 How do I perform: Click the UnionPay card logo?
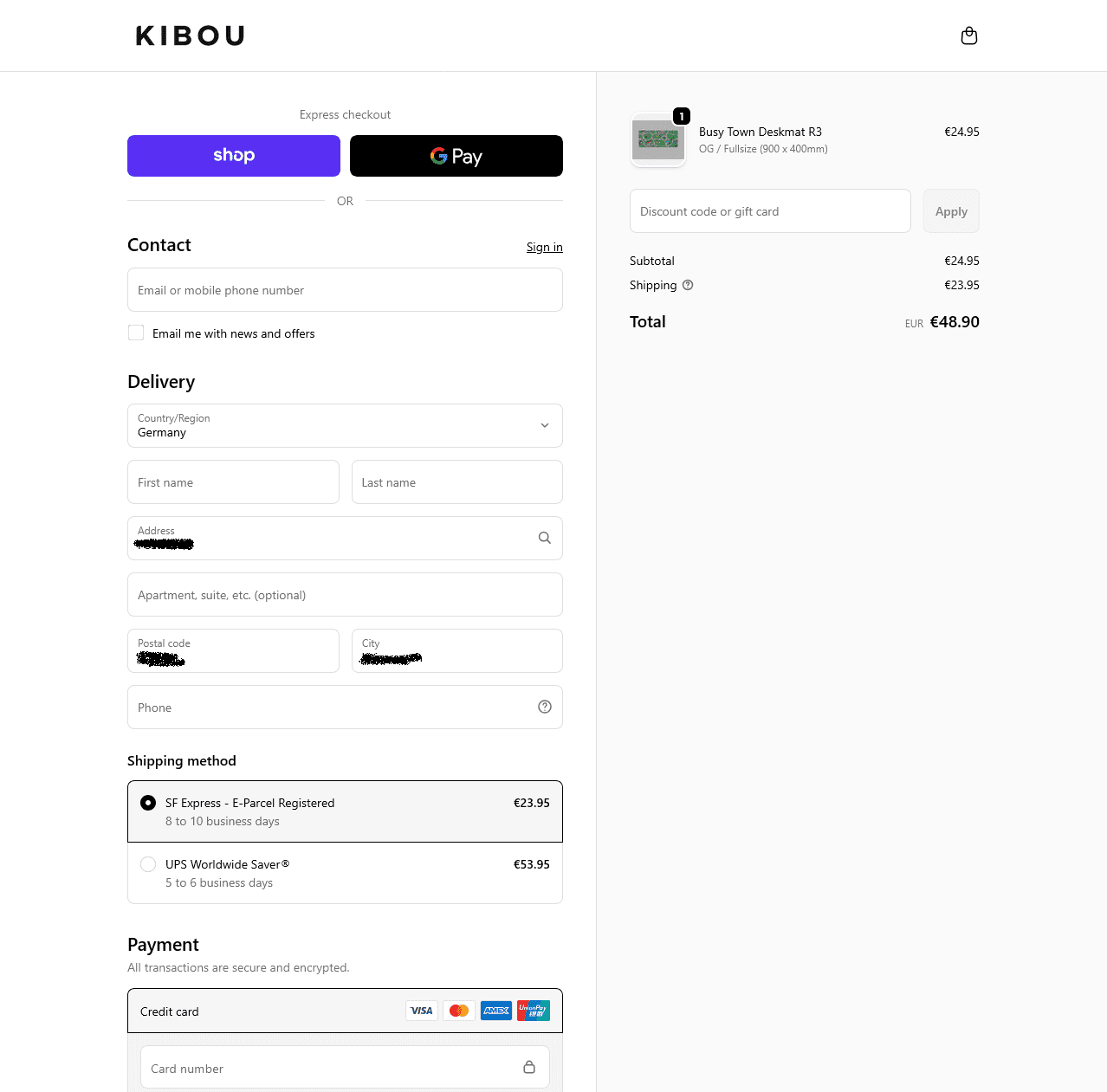[534, 1011]
